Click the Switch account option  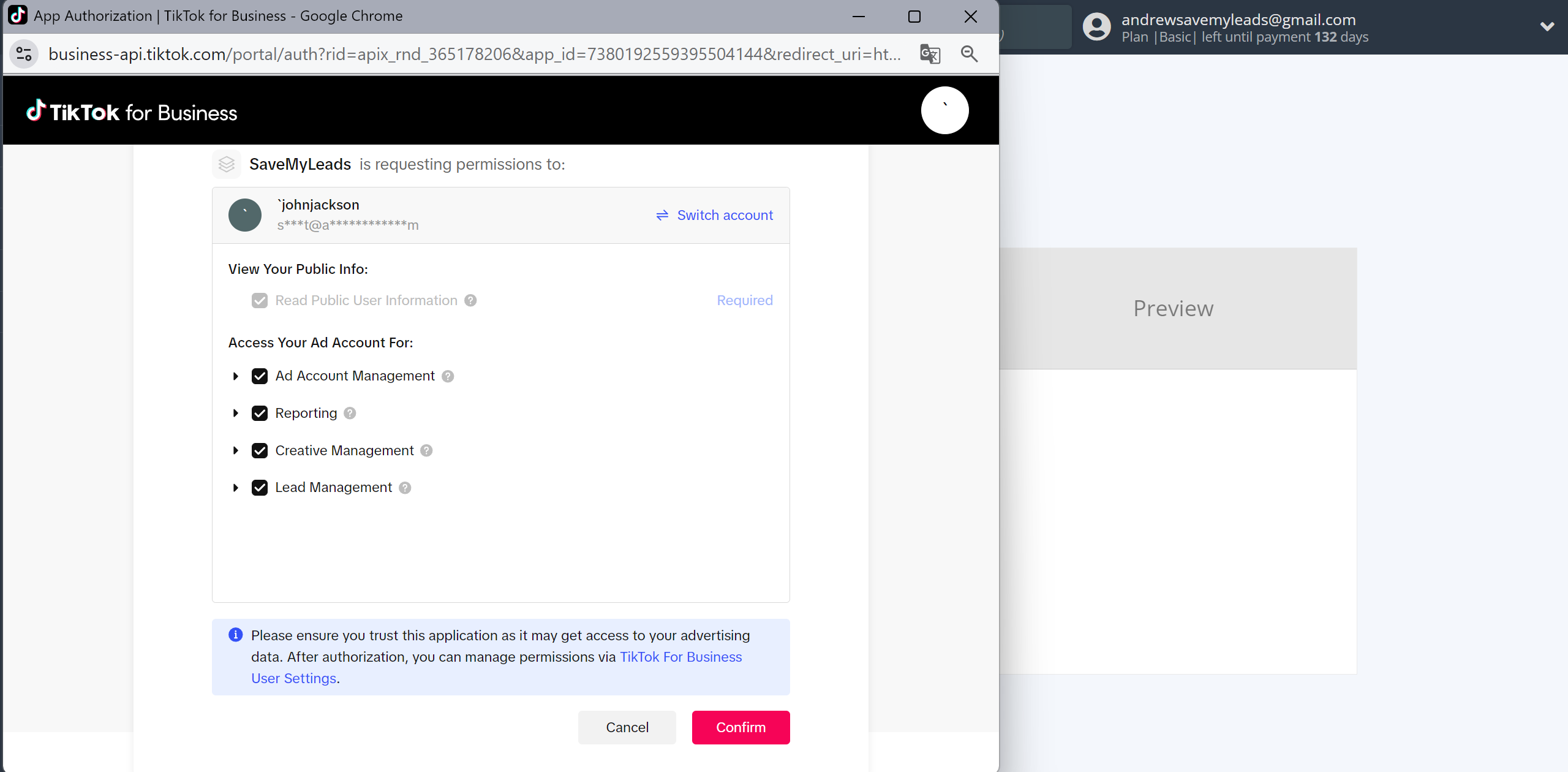[x=715, y=215]
